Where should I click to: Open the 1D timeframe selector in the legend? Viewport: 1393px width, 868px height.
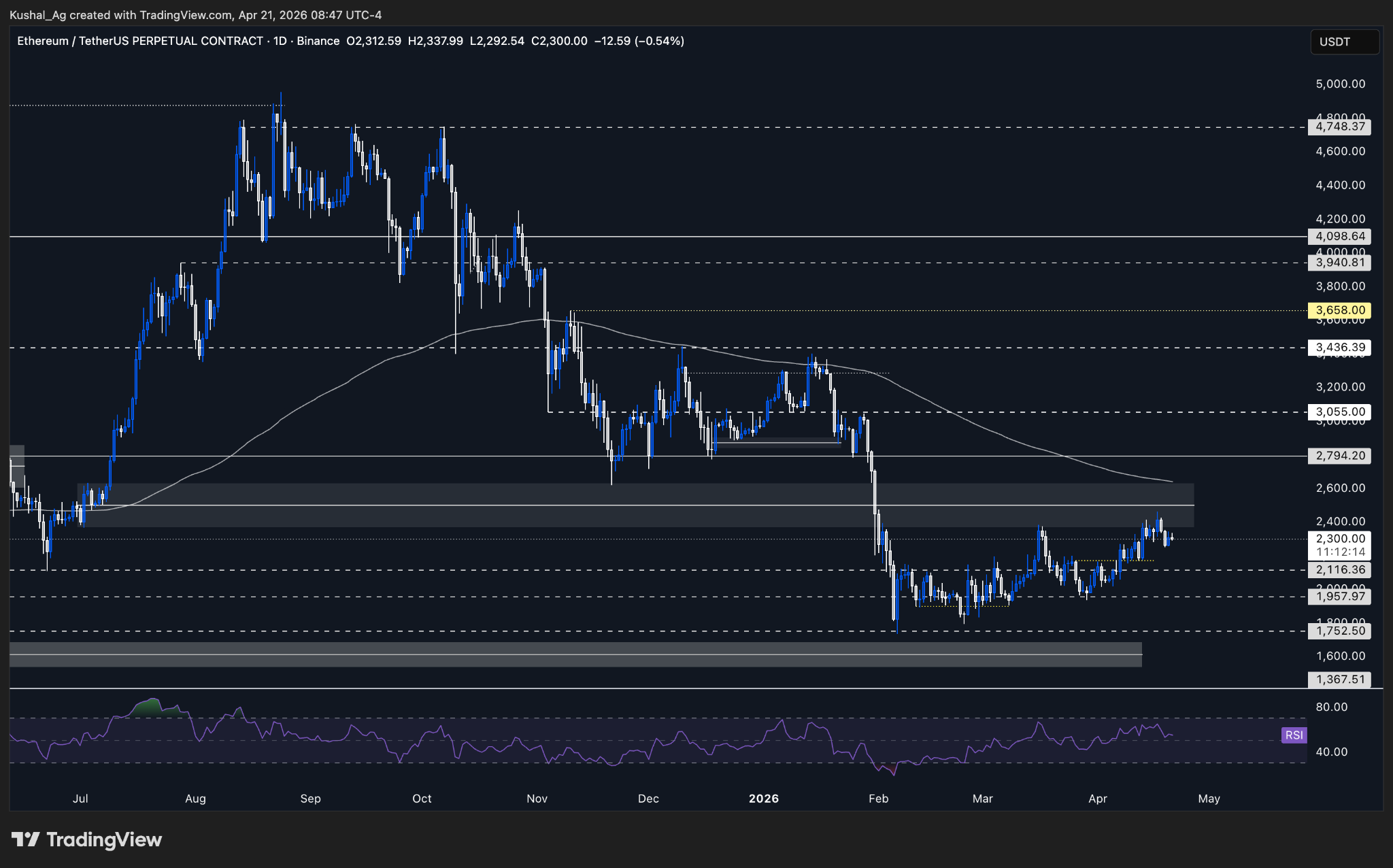(279, 41)
